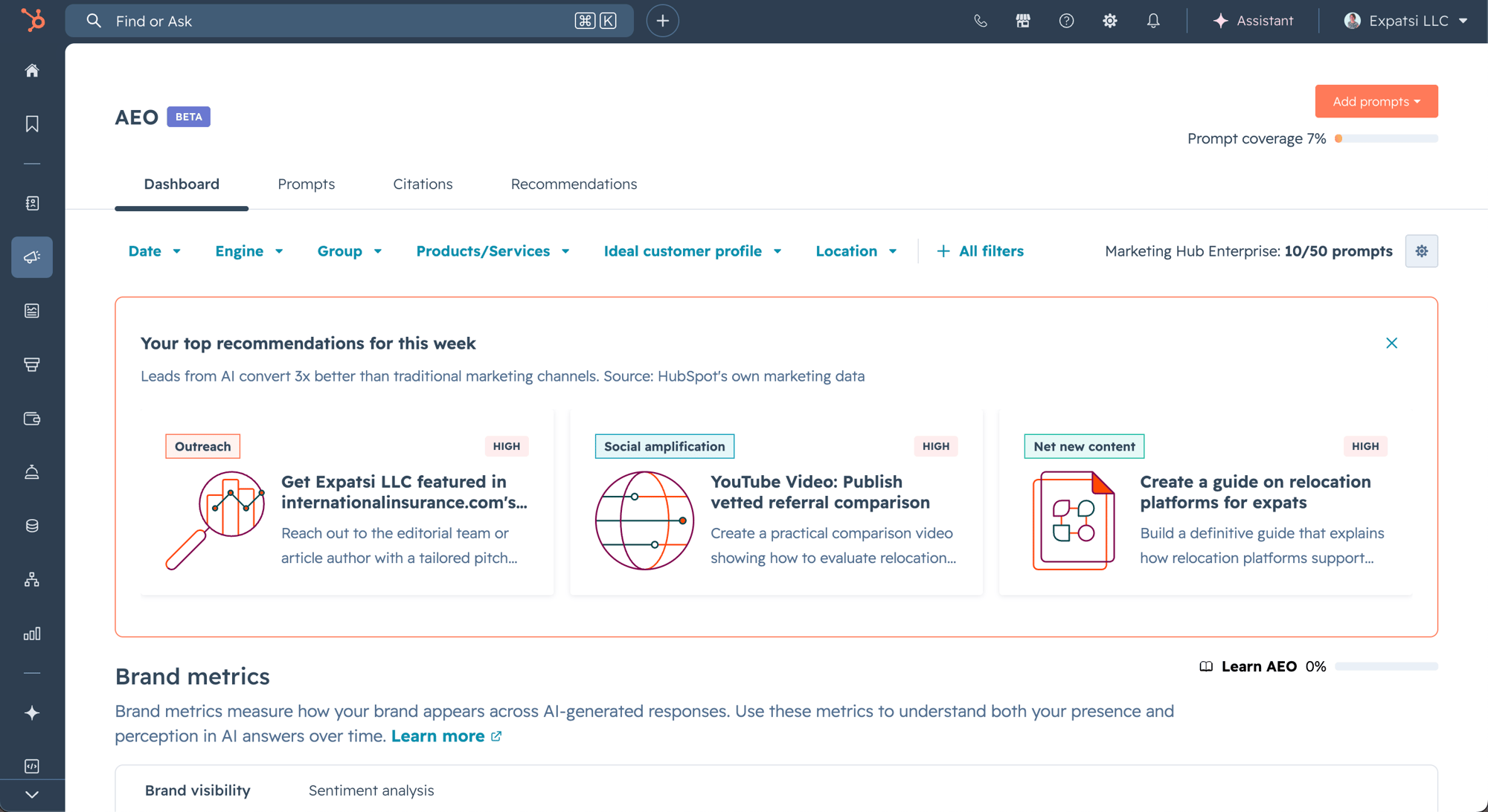The height and width of the screenshot is (812, 1488).
Task: Click the Learn AEO progress bar
Action: 1386,666
